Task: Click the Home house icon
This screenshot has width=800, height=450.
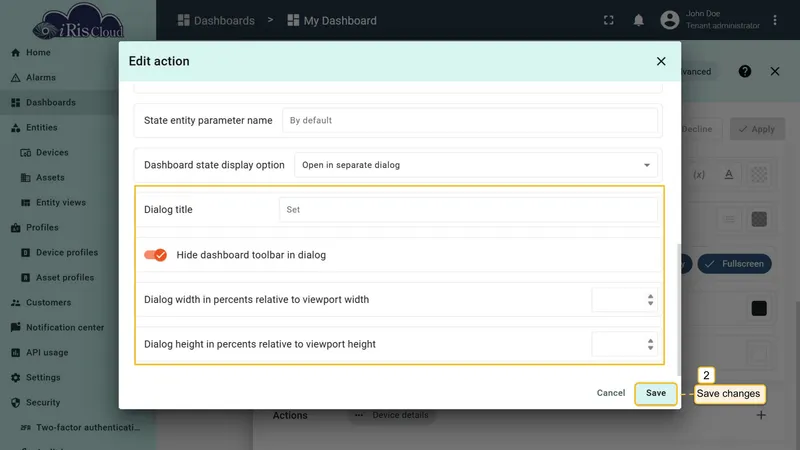Action: [x=15, y=53]
